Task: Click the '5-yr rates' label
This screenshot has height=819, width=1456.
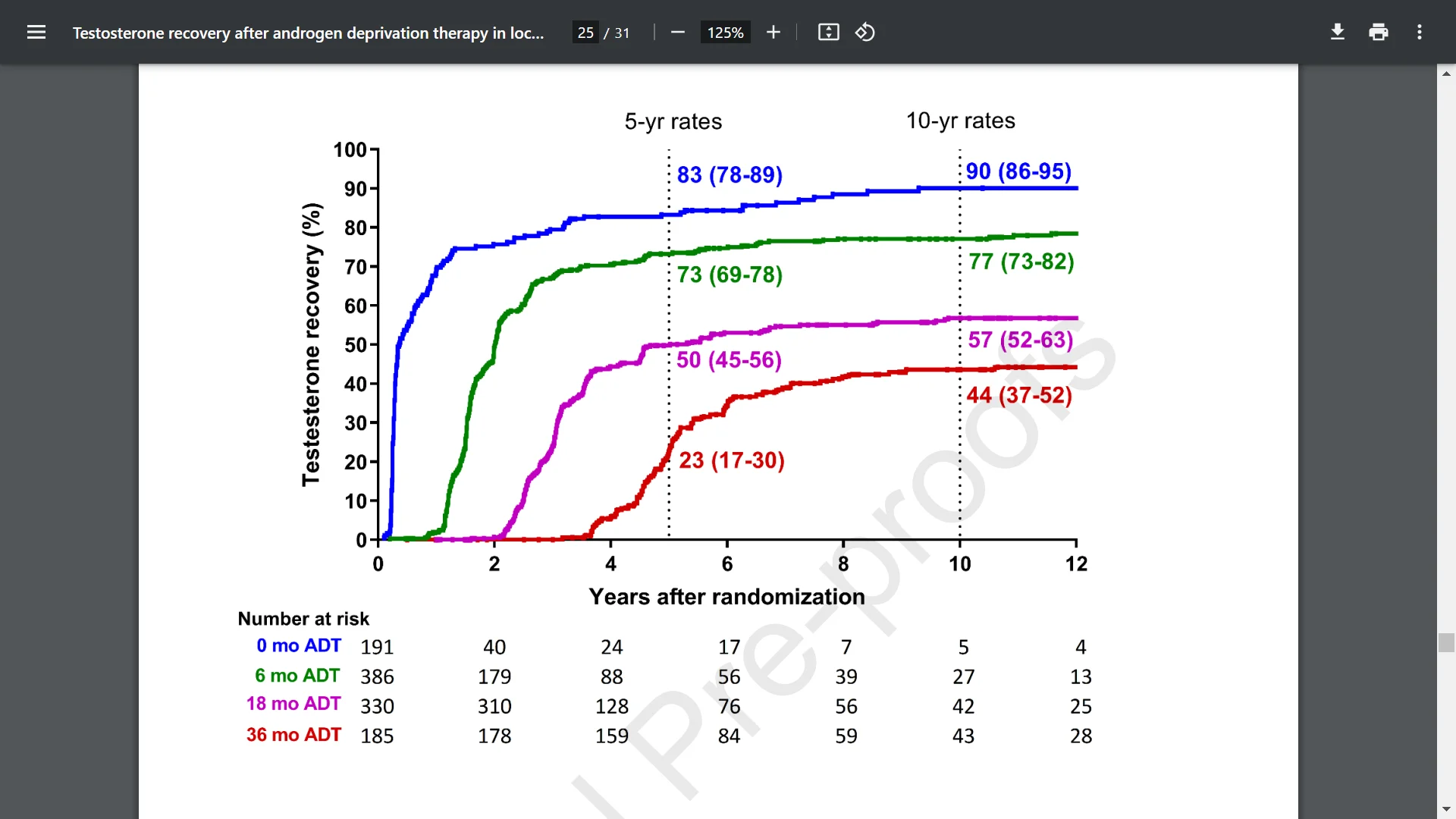Action: tap(673, 121)
